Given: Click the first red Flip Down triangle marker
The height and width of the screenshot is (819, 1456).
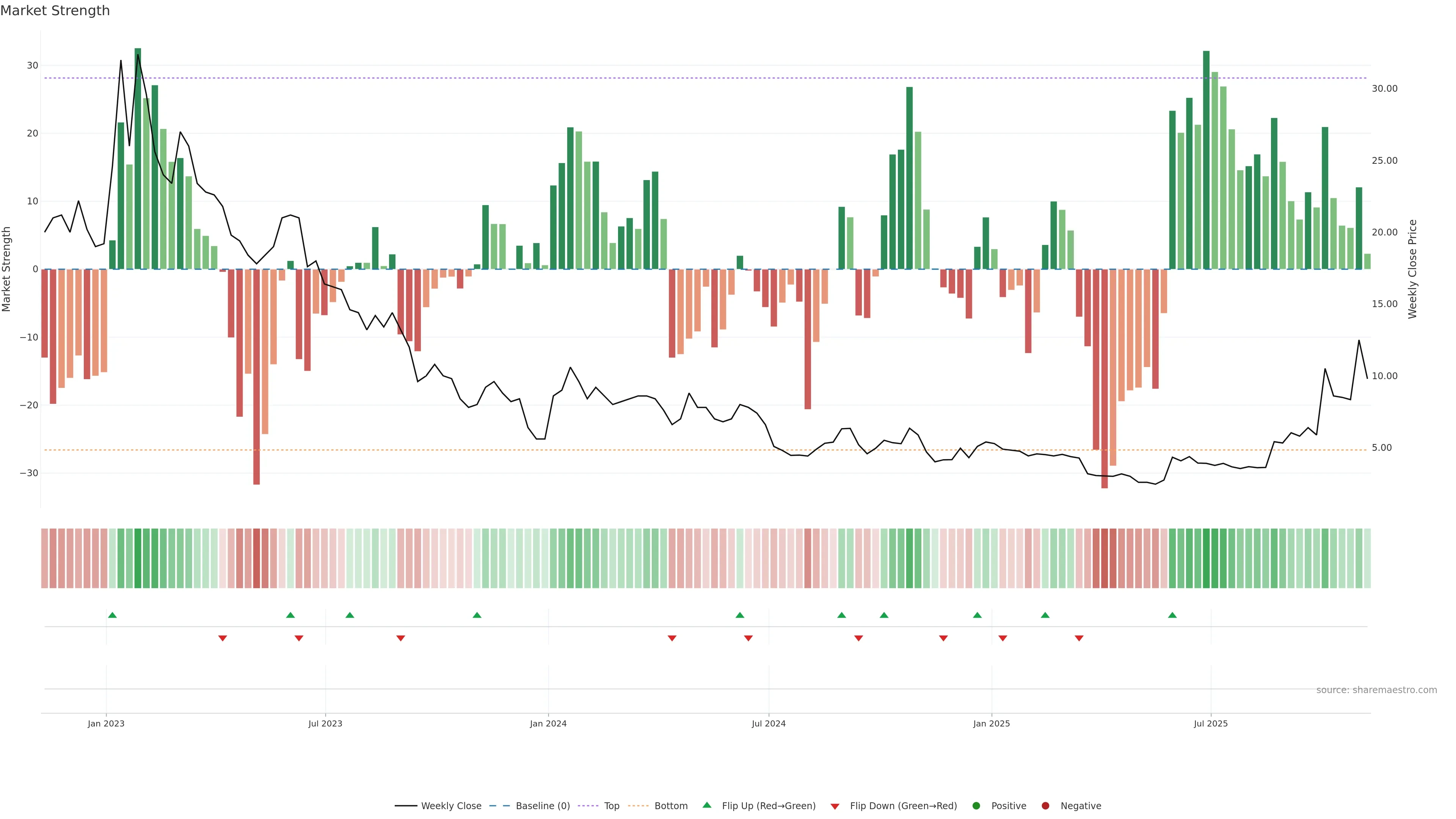Looking at the screenshot, I should pyautogui.click(x=223, y=638).
